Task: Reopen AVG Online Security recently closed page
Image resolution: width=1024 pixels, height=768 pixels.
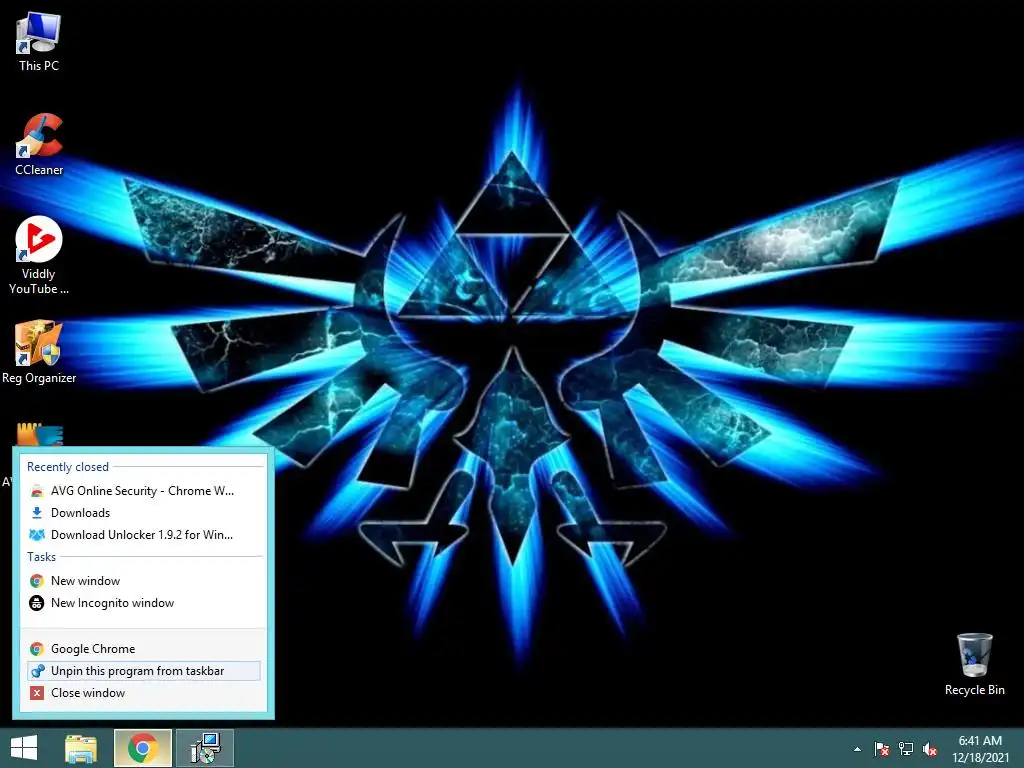Action: [x=144, y=491]
